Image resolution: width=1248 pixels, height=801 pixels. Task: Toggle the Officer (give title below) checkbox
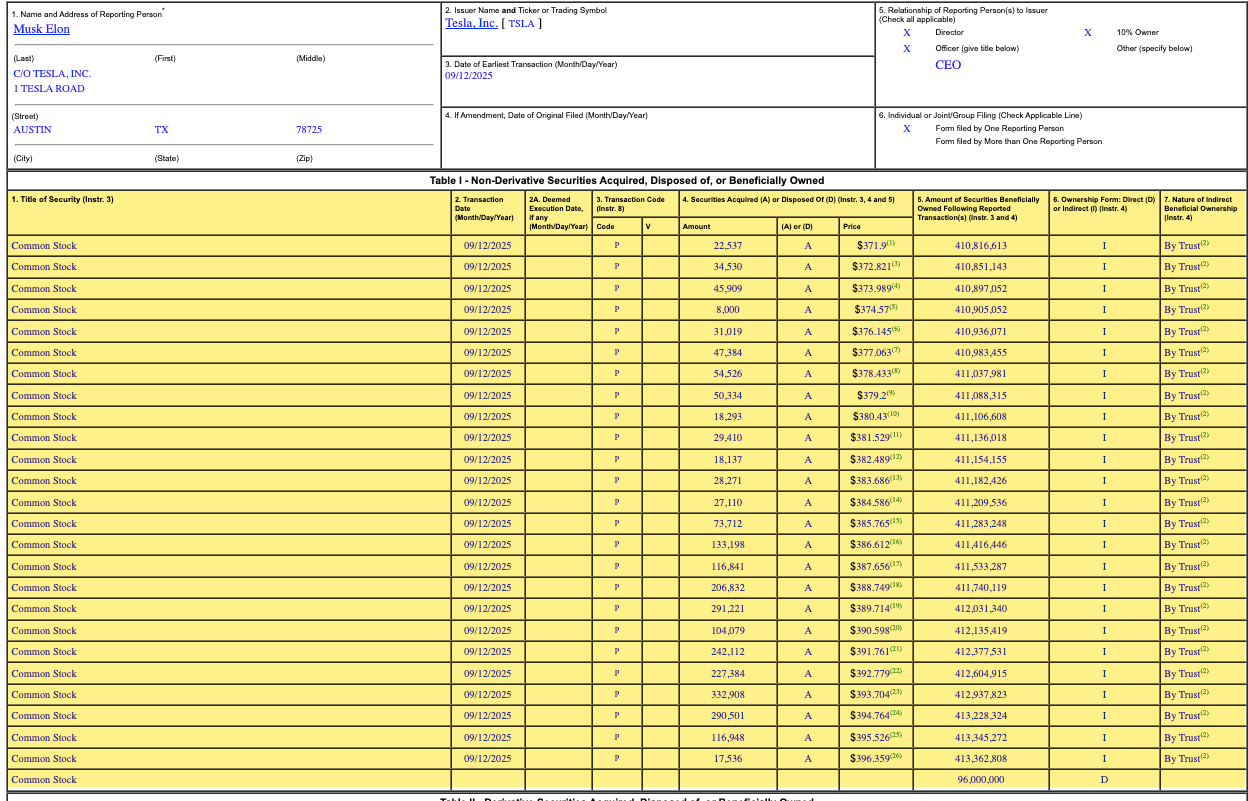tap(907, 48)
